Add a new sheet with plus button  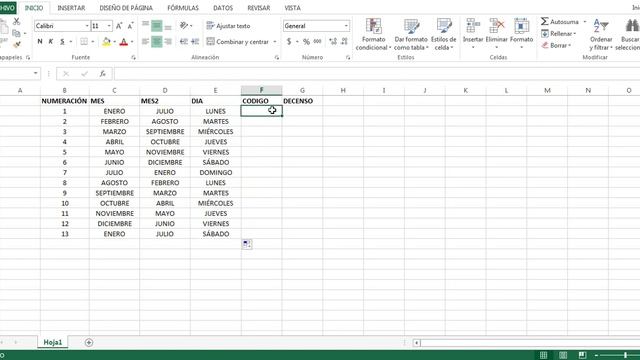(89, 342)
